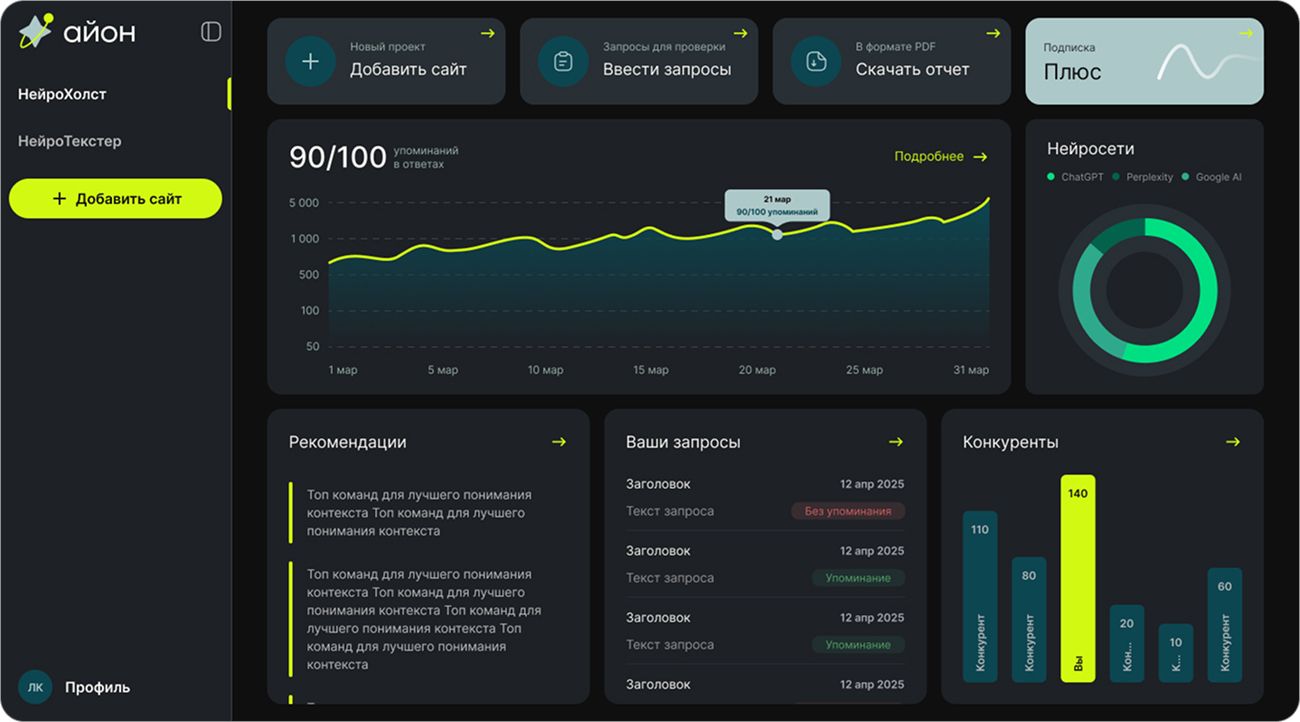The height and width of the screenshot is (722, 1300).
Task: Open Рекомендации via its arrow icon
Action: 559,442
